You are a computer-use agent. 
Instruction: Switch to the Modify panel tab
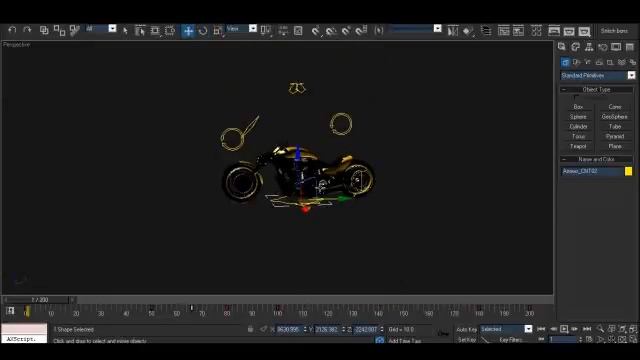[576, 47]
